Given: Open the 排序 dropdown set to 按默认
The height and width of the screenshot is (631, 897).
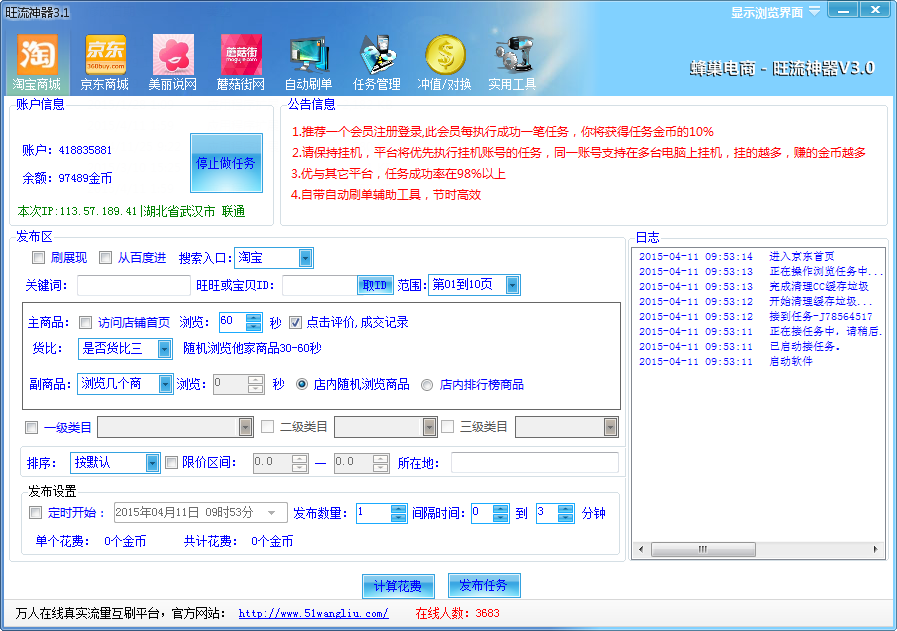Looking at the screenshot, I should click(152, 463).
